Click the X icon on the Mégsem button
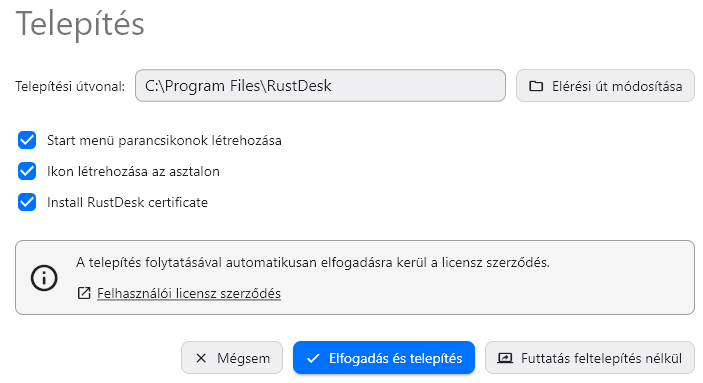 click(x=201, y=358)
